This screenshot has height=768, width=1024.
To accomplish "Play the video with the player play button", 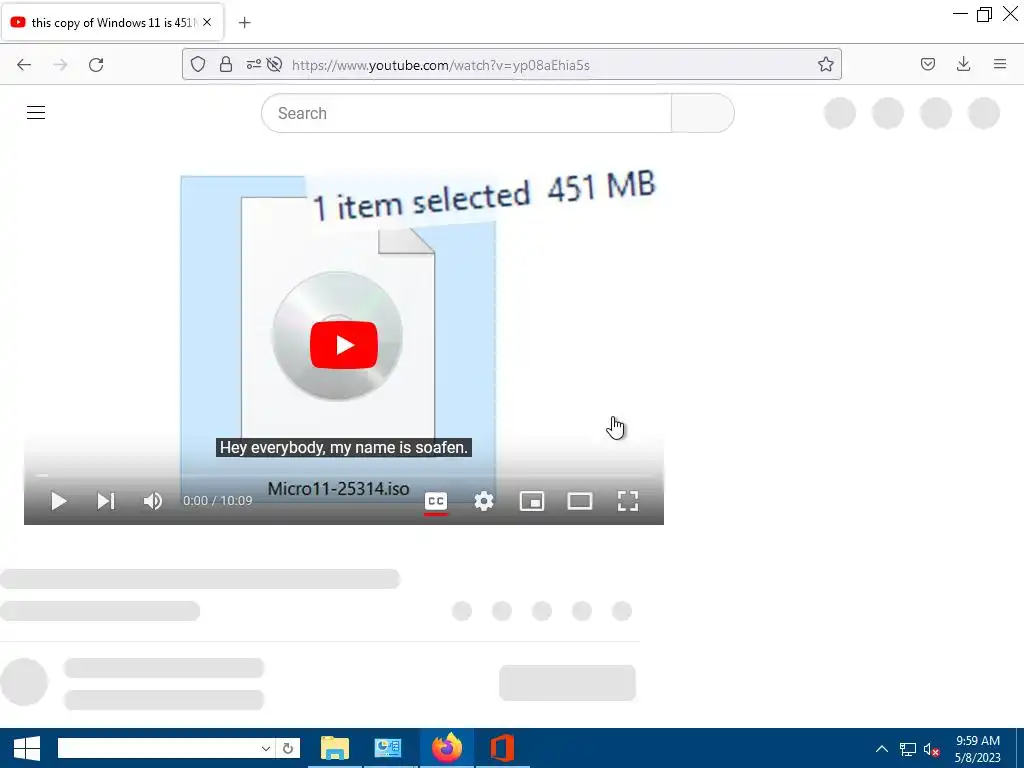I will coord(59,501).
